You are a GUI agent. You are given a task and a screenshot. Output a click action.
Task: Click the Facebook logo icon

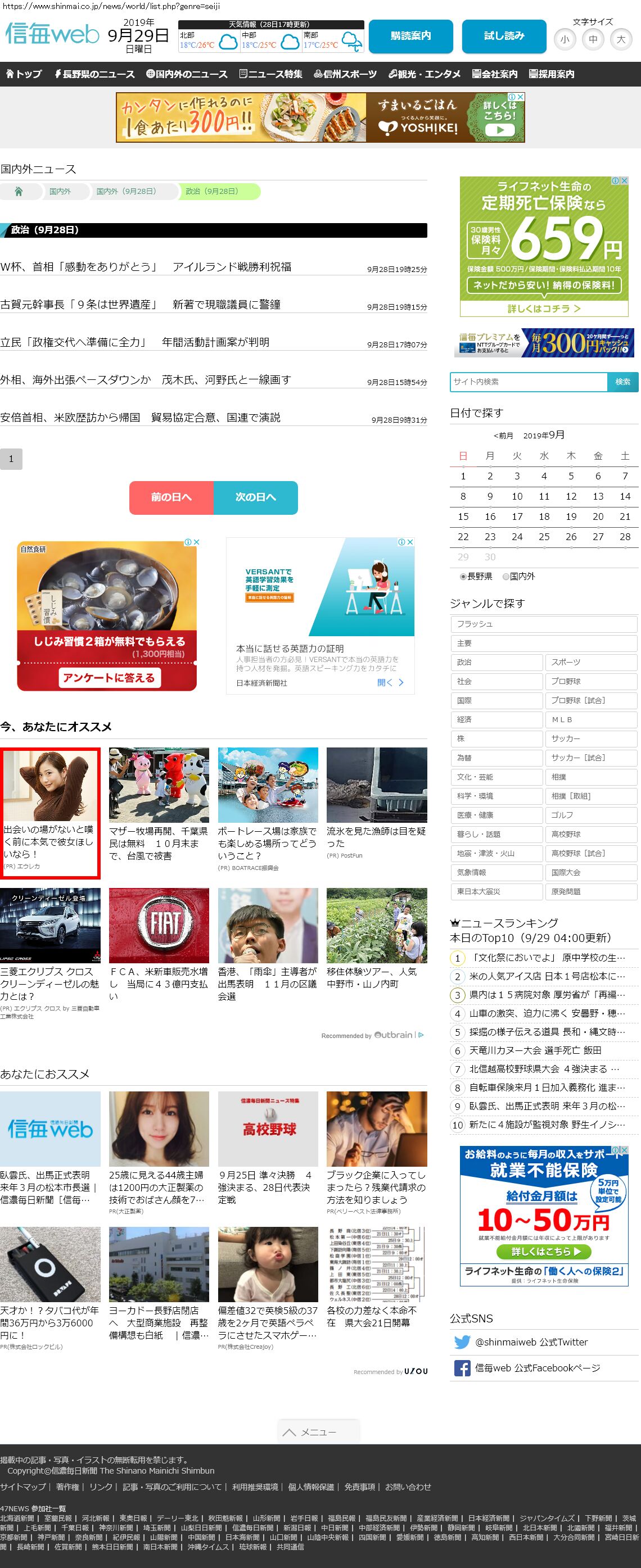(462, 1368)
